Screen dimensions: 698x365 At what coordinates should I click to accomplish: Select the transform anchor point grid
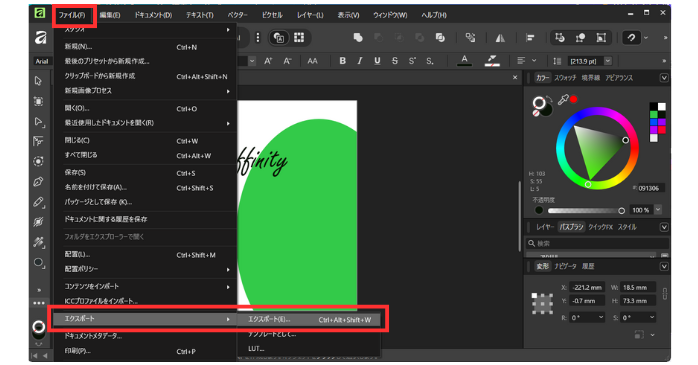point(542,304)
